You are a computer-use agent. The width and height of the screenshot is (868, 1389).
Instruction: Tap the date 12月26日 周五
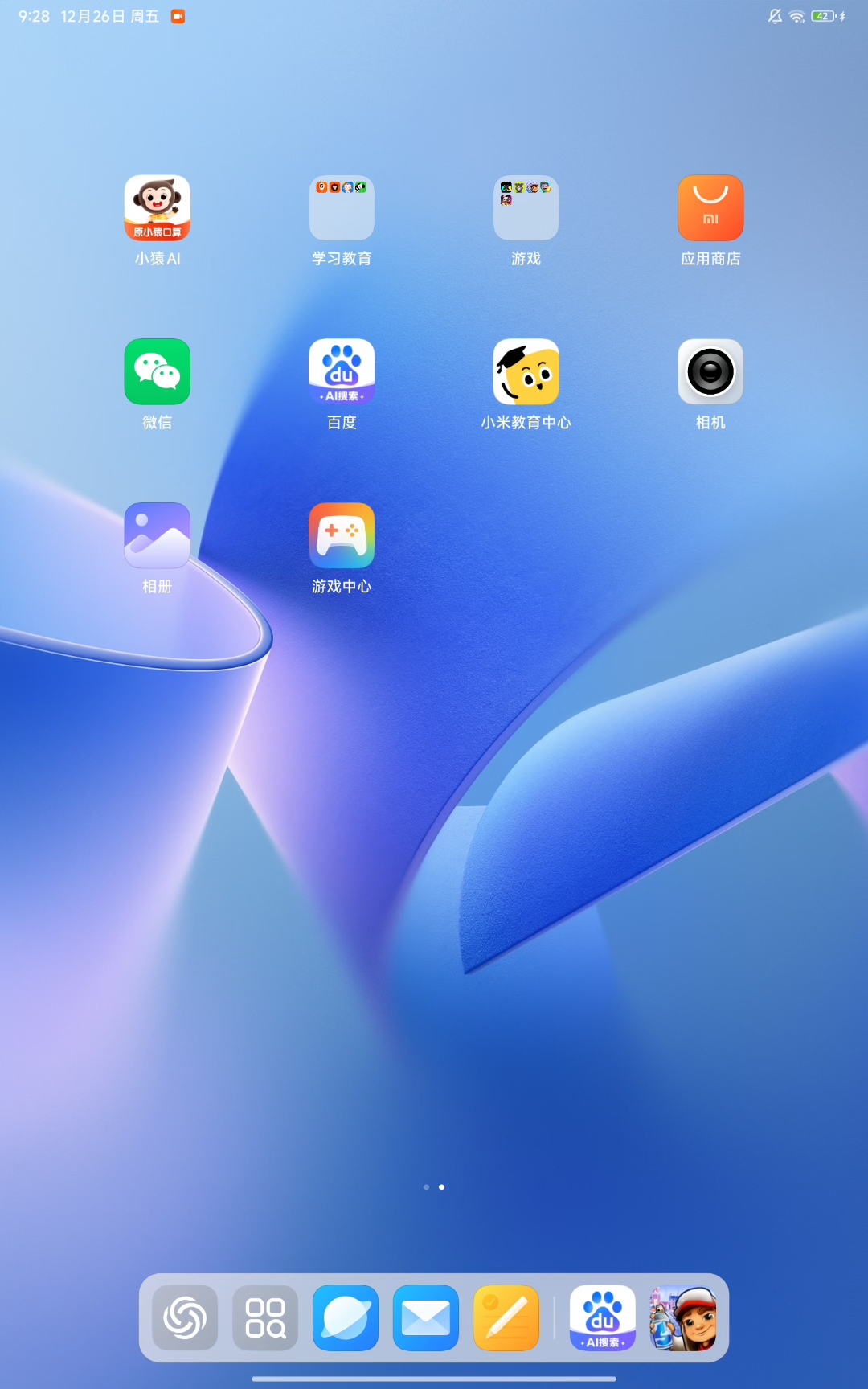click(110, 17)
